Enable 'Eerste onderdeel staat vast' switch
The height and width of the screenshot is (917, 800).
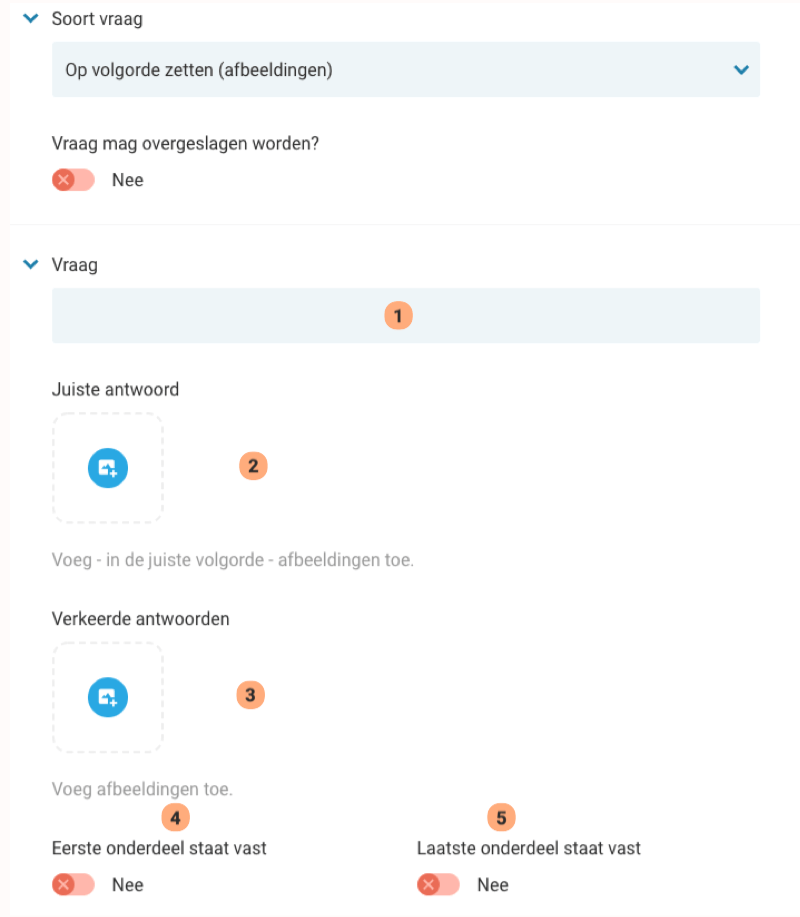(x=73, y=885)
